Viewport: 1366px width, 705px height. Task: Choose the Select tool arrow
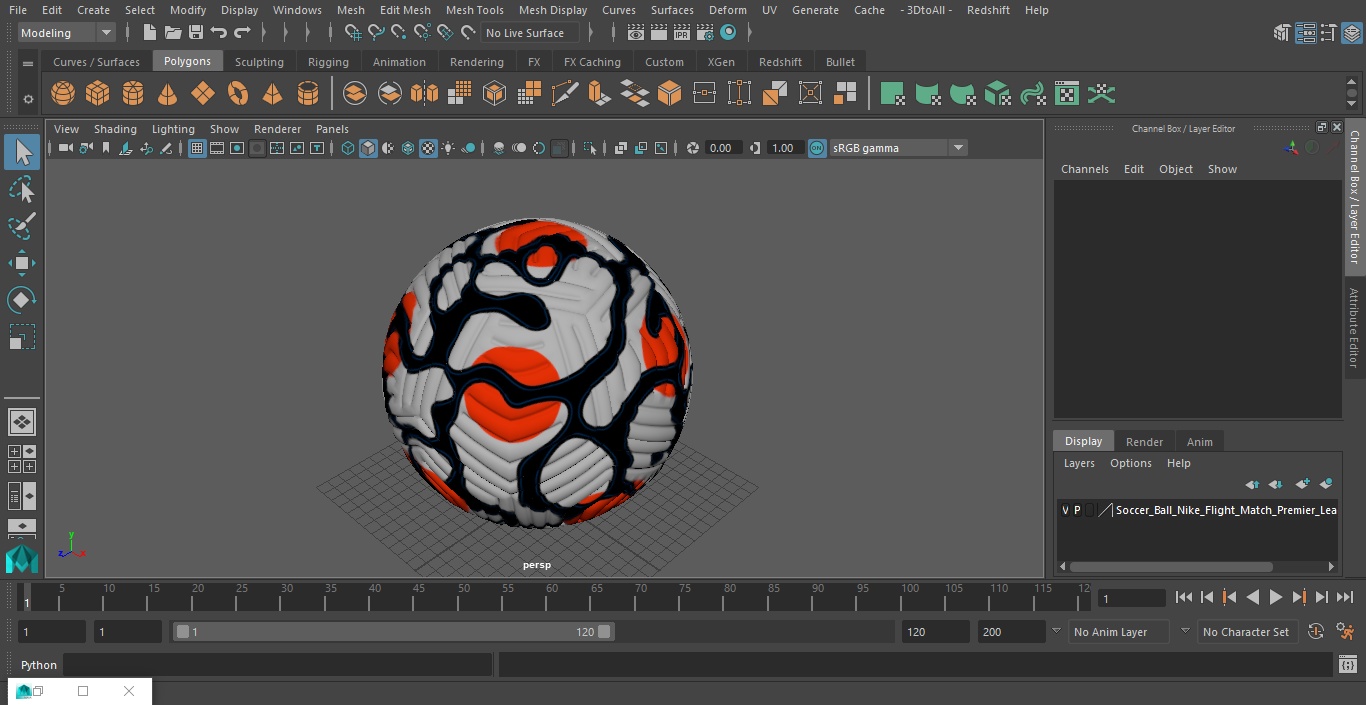coord(22,152)
